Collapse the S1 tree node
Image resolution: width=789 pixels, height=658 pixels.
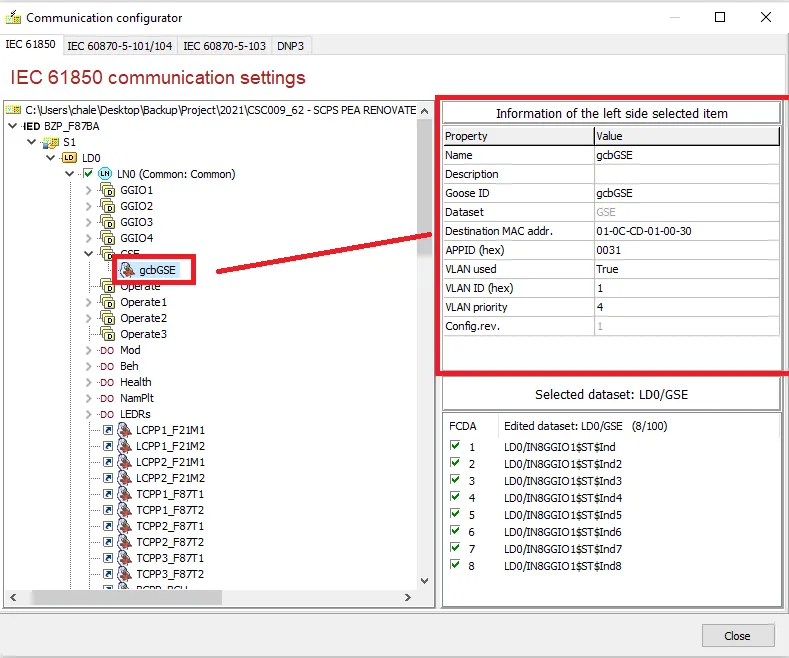[x=32, y=142]
